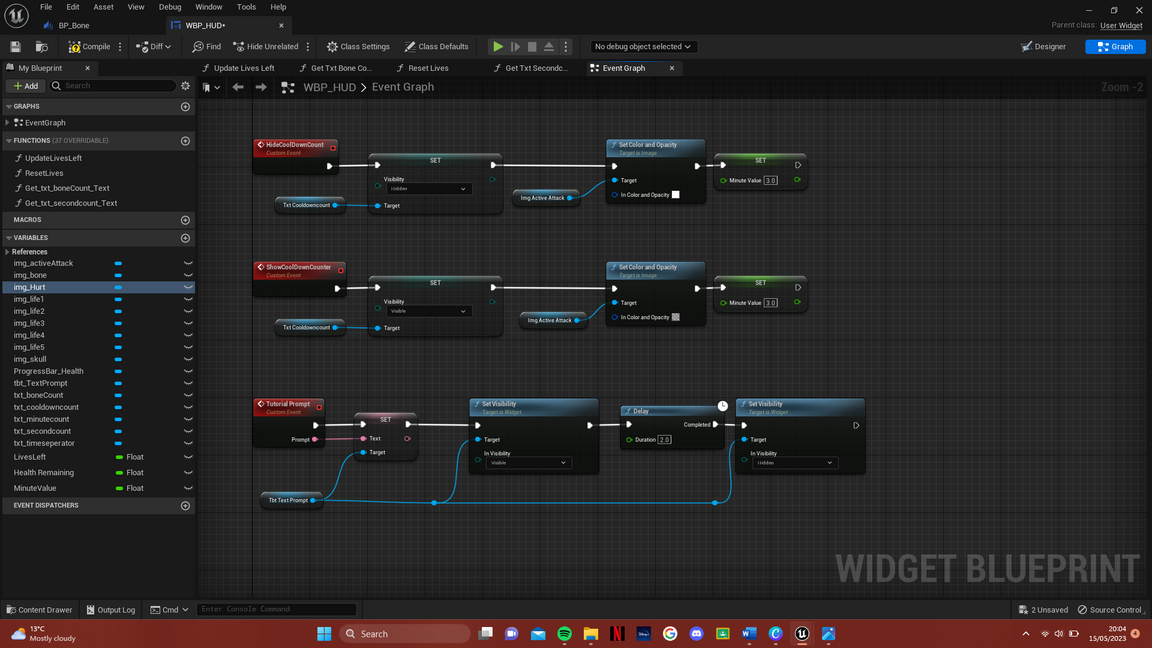The image size is (1152, 648).
Task: Add a new variable with plus icon
Action: click(x=185, y=238)
